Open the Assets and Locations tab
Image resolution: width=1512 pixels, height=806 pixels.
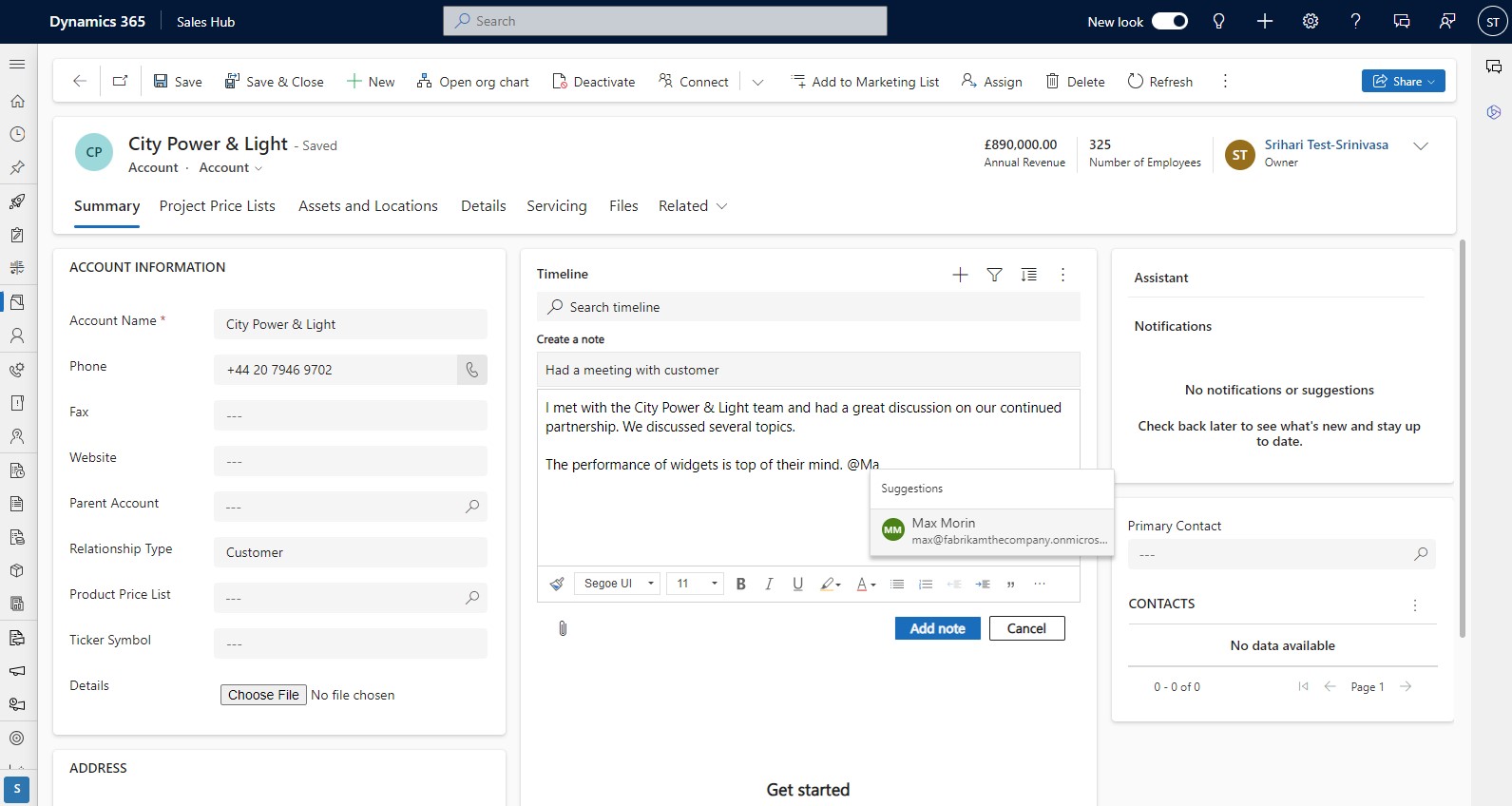pos(368,206)
